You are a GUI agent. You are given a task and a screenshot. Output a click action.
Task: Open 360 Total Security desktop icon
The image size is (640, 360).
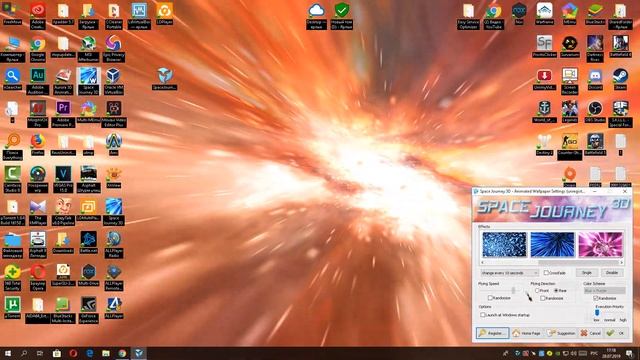12,277
